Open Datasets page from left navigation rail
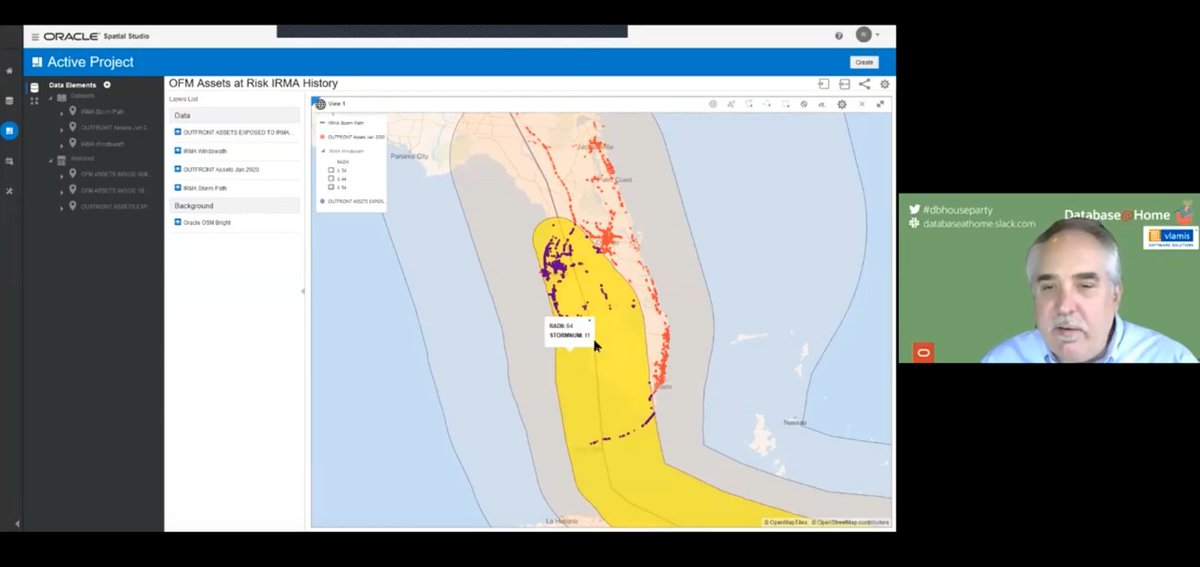Viewport: 1200px width, 567px height. (x=10, y=100)
